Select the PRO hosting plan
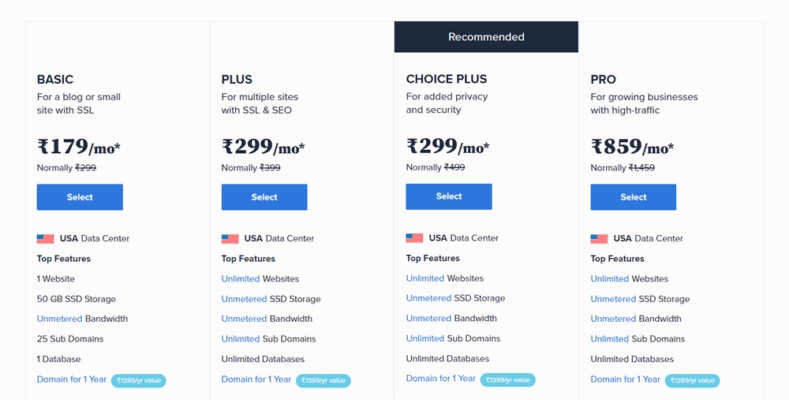This screenshot has height=400, width=789. (x=633, y=197)
